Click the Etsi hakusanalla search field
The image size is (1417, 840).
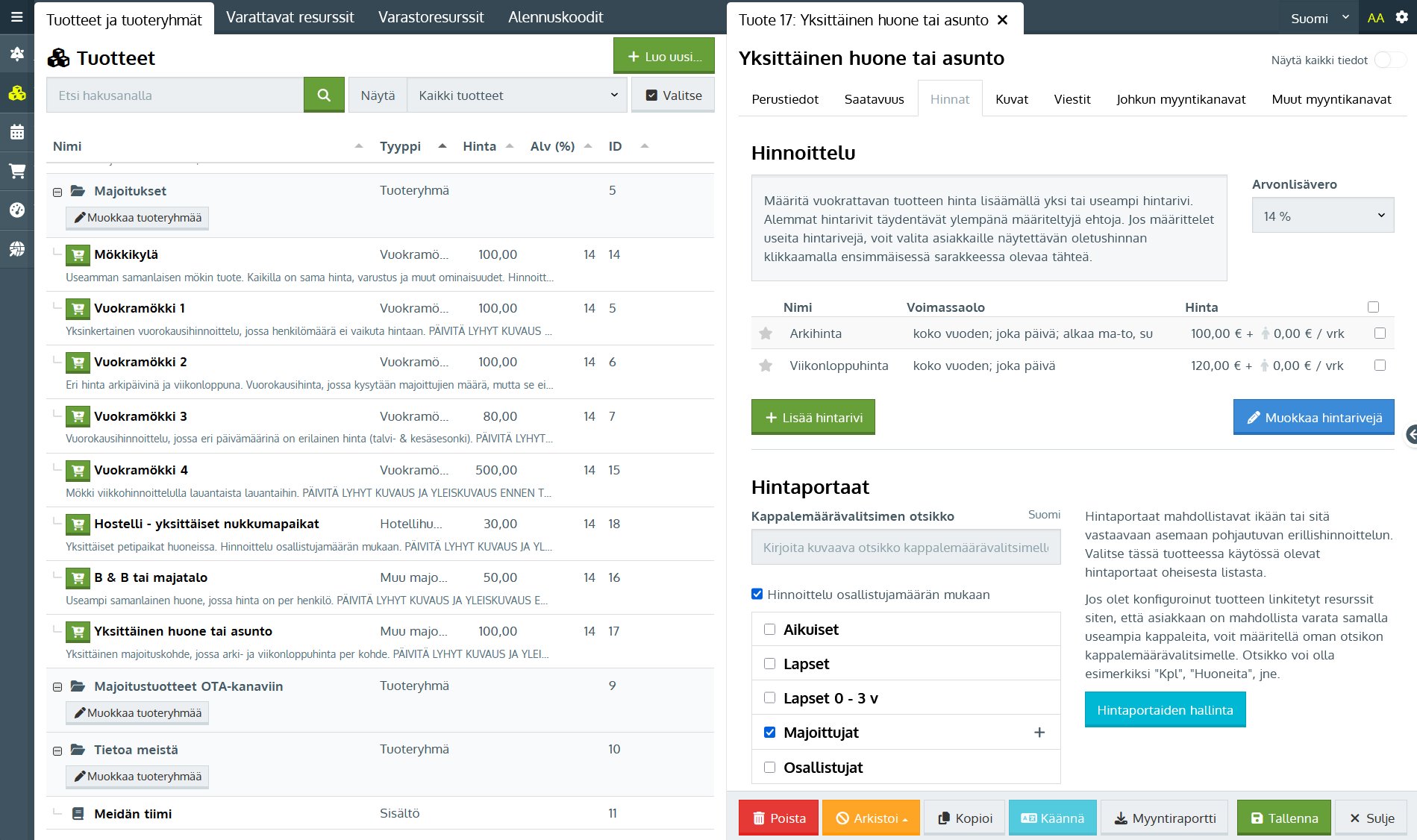(175, 95)
